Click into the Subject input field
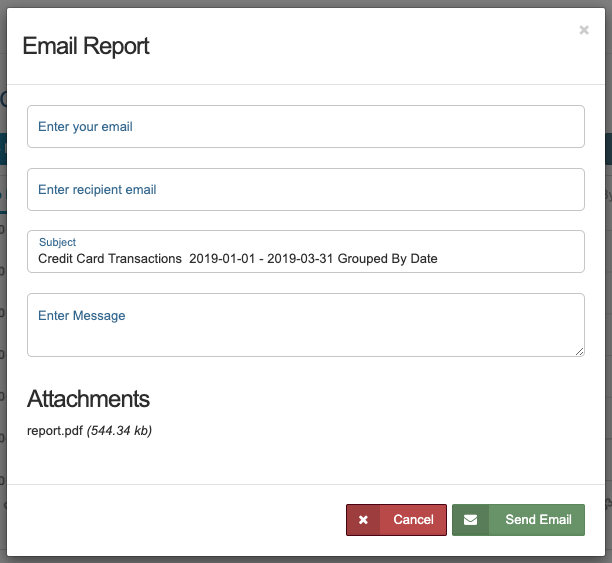Screen dimensions: 612x563 (305, 258)
